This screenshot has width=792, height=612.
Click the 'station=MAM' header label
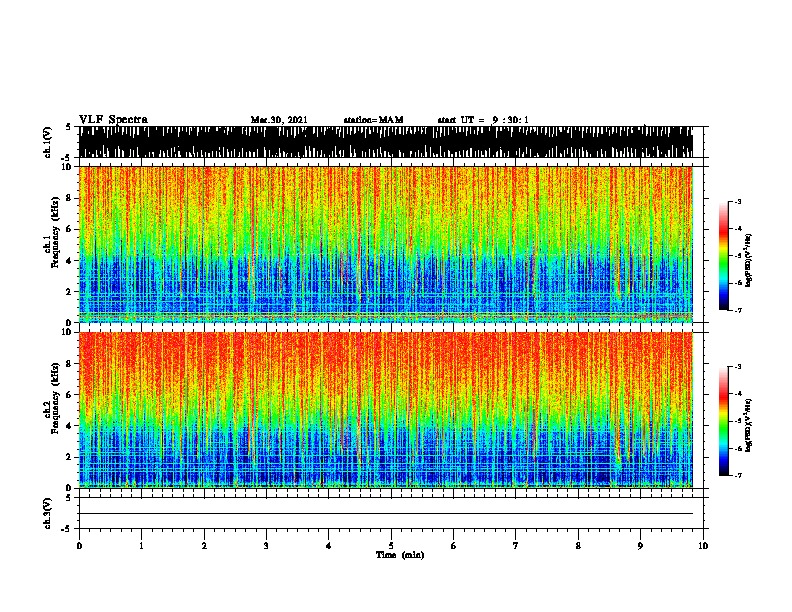(373, 120)
